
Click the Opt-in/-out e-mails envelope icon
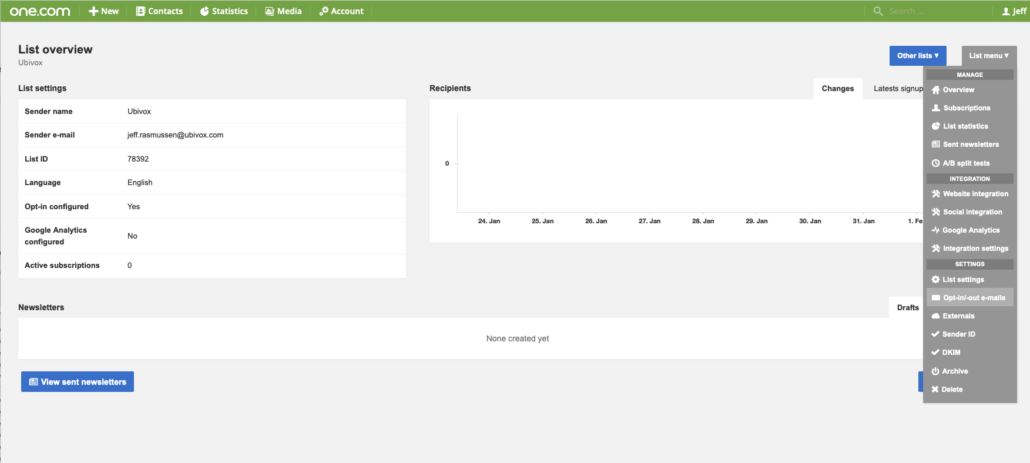coord(936,298)
